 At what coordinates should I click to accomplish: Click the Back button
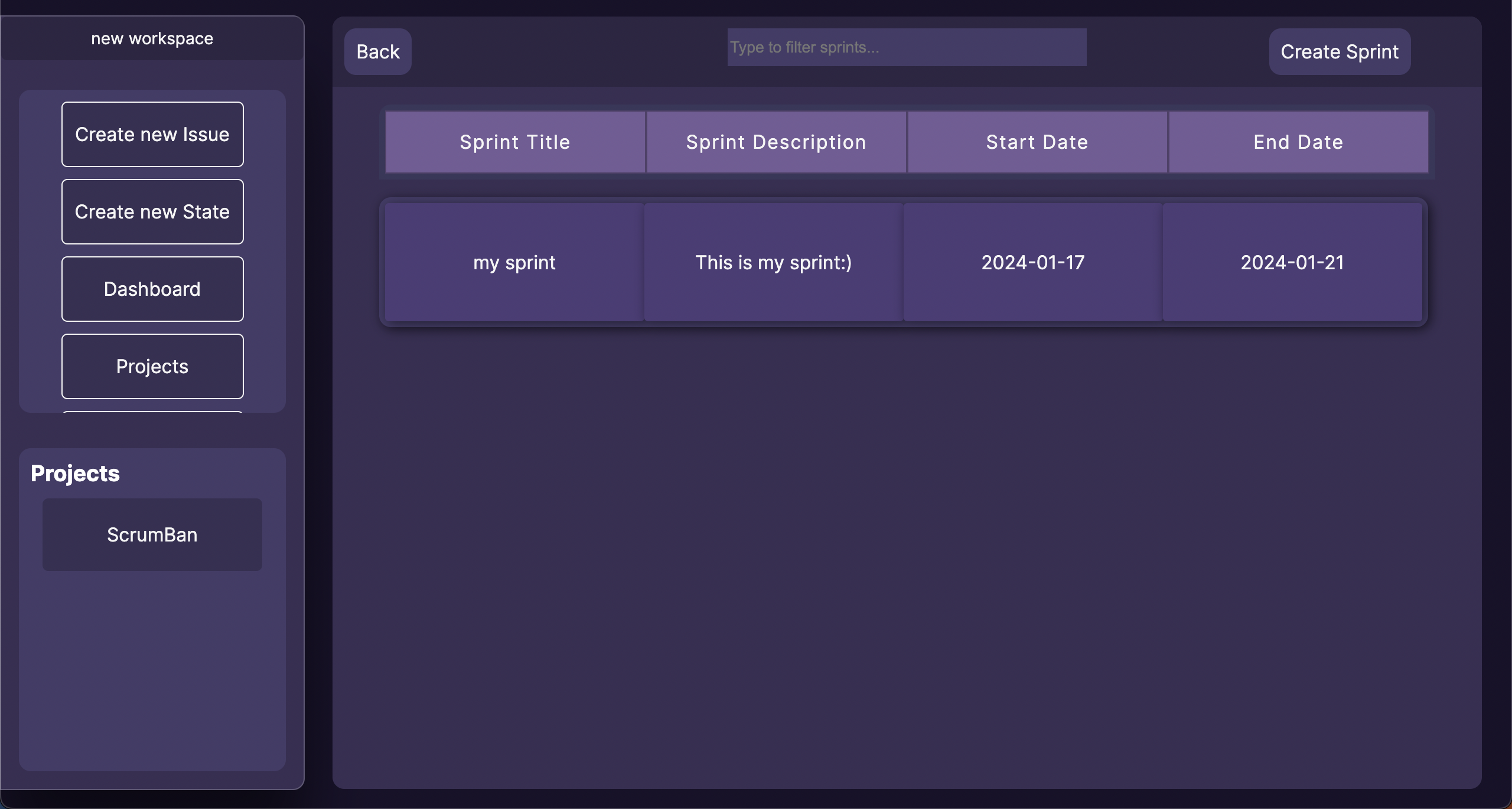click(x=377, y=52)
